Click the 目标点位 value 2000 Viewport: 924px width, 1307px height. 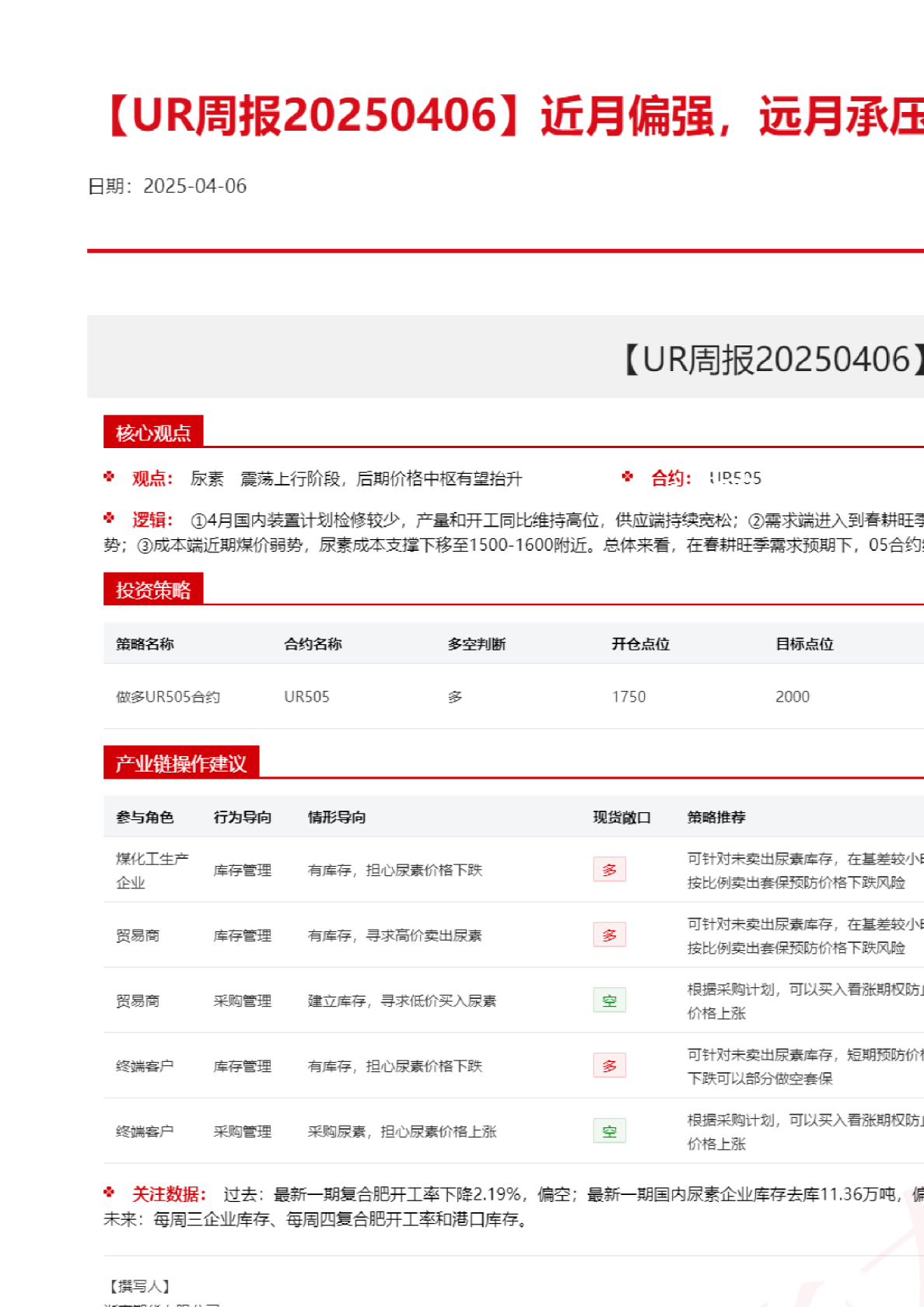pos(792,697)
